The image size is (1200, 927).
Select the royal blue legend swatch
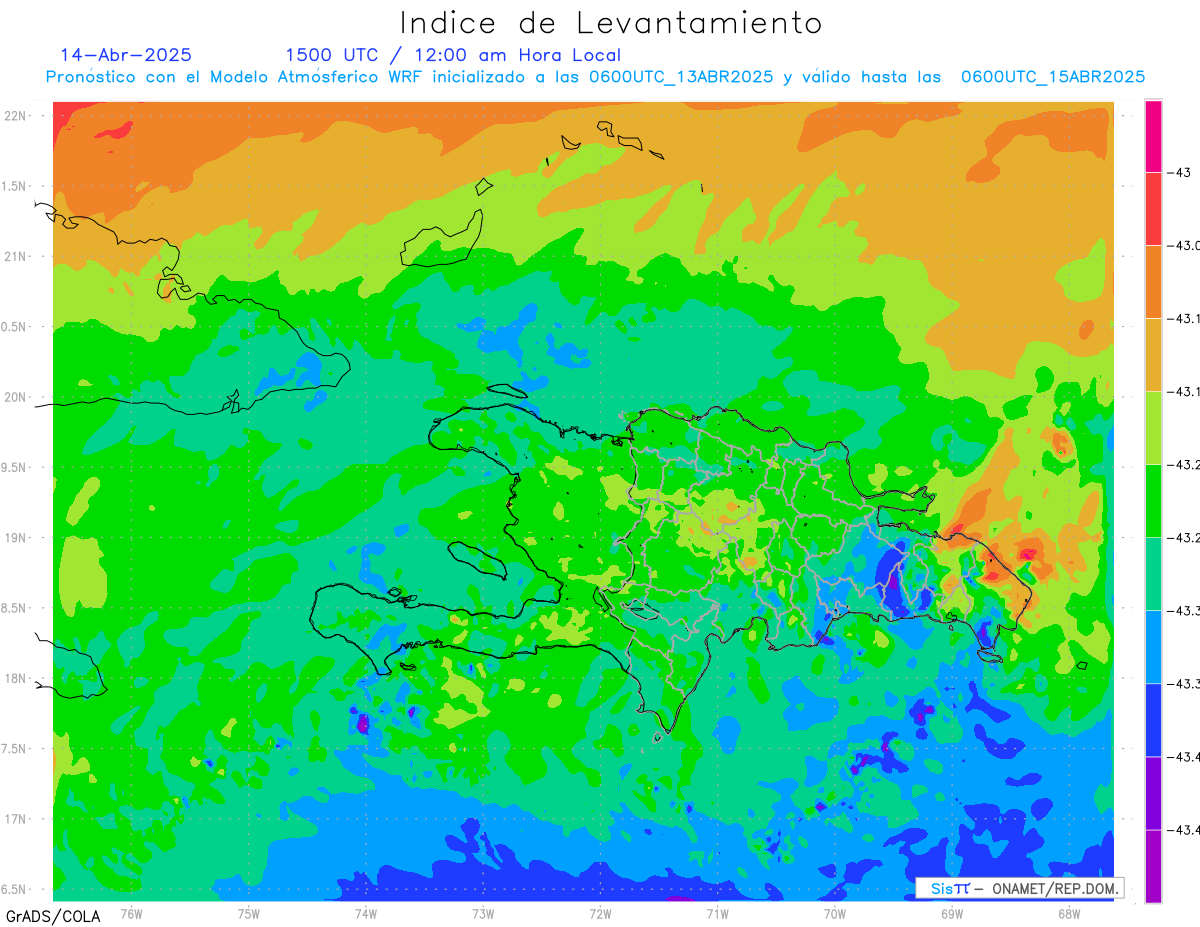1153,720
